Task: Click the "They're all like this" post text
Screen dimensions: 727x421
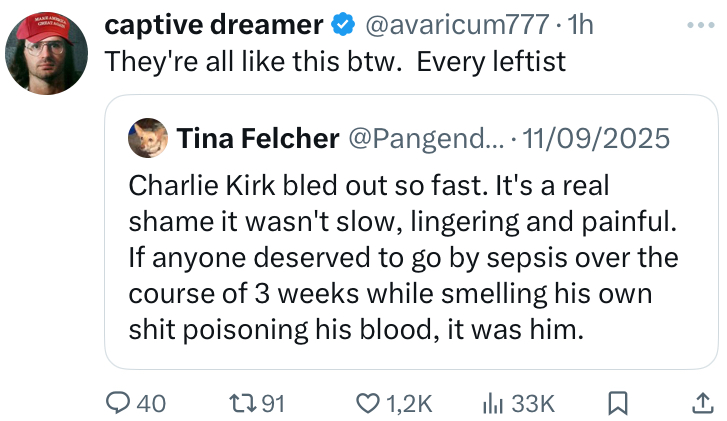Action: tap(336, 62)
